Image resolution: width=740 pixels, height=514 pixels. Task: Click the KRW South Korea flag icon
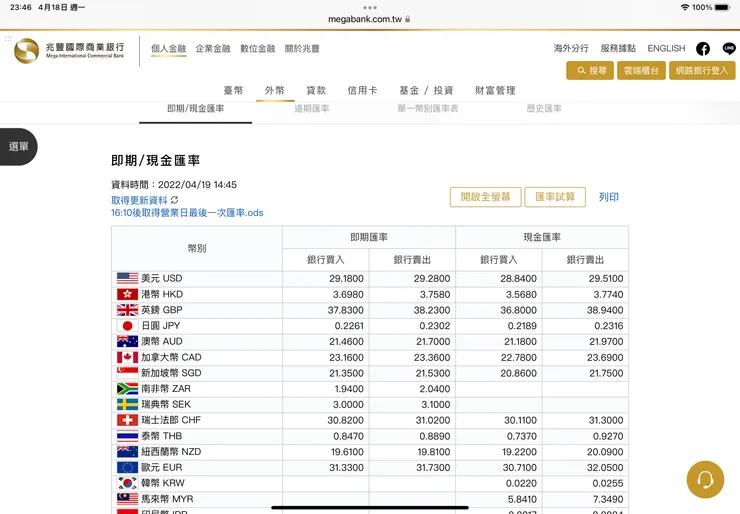coord(127,483)
